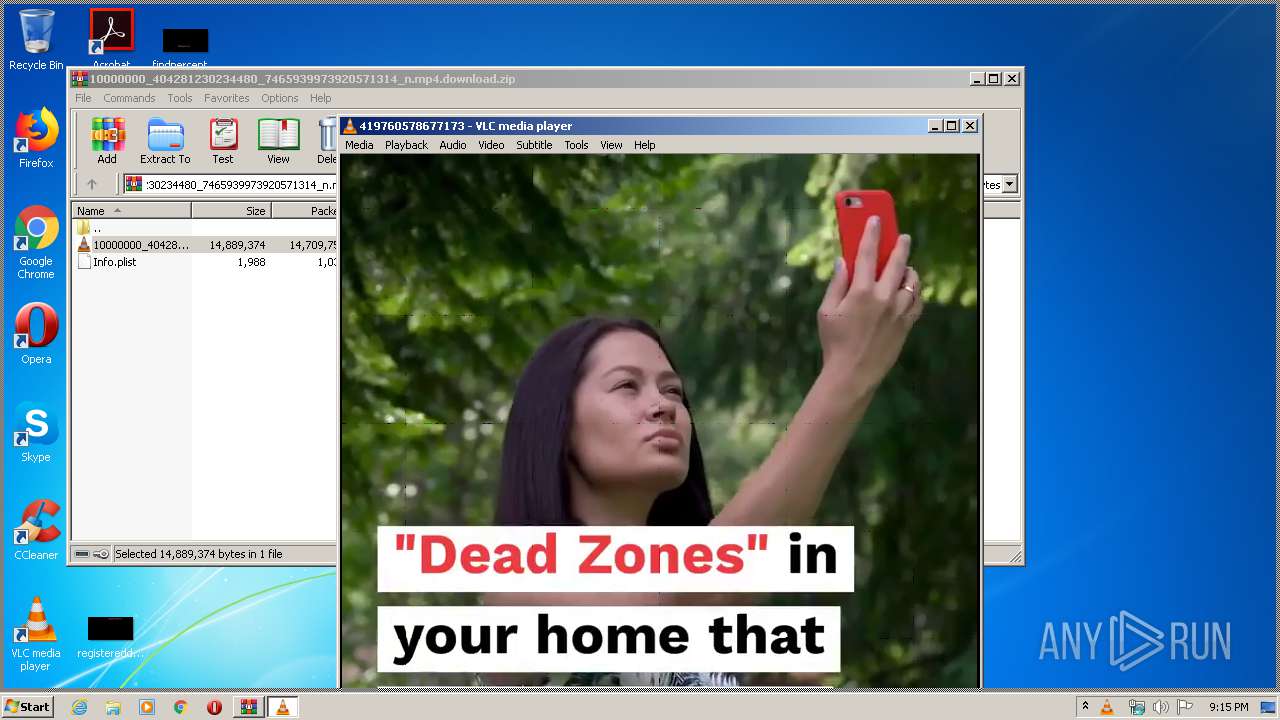Open VLC Tools menu
This screenshot has height=720, width=1280.
point(576,145)
